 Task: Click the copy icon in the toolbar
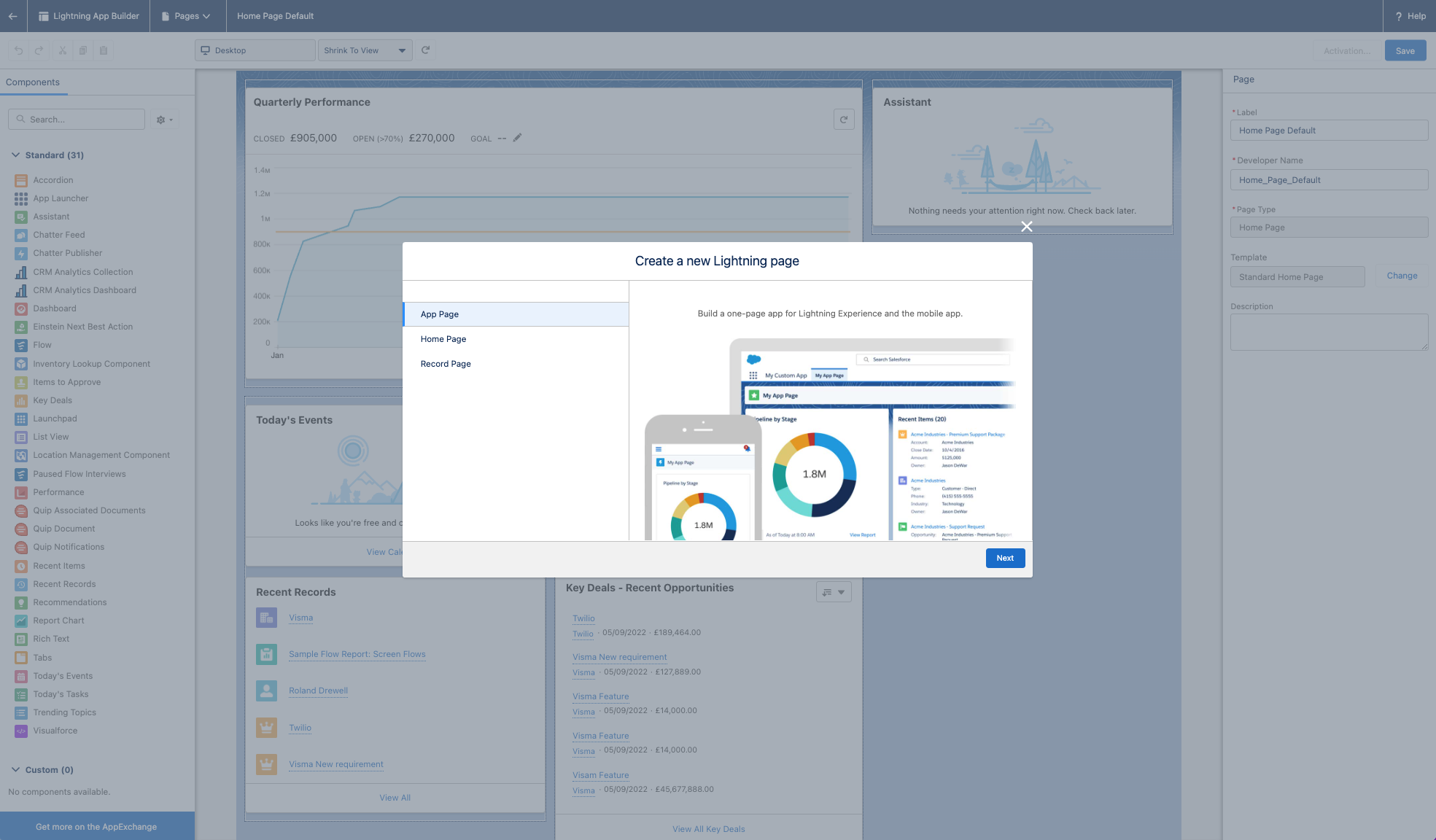[x=83, y=50]
